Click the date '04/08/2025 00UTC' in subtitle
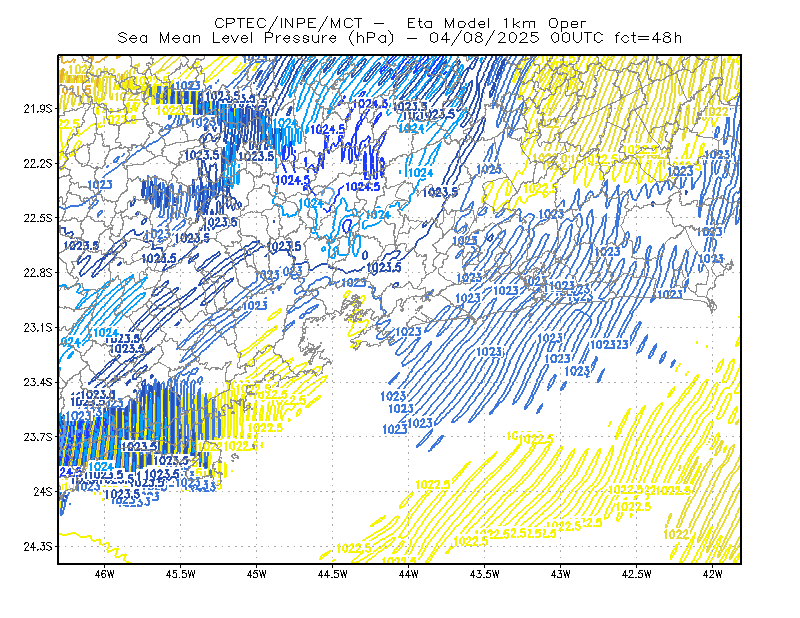The image size is (800, 618). 516,38
